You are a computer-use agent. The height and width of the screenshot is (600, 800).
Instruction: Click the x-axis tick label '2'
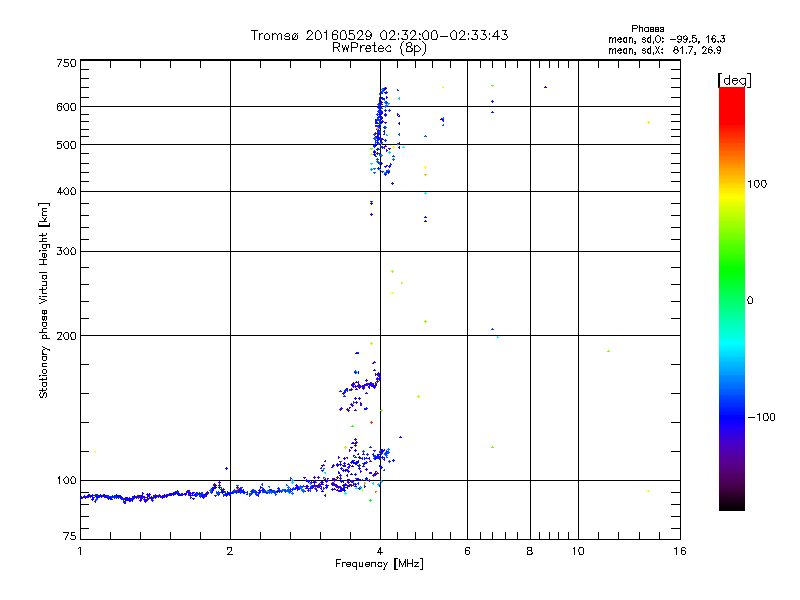coord(230,551)
